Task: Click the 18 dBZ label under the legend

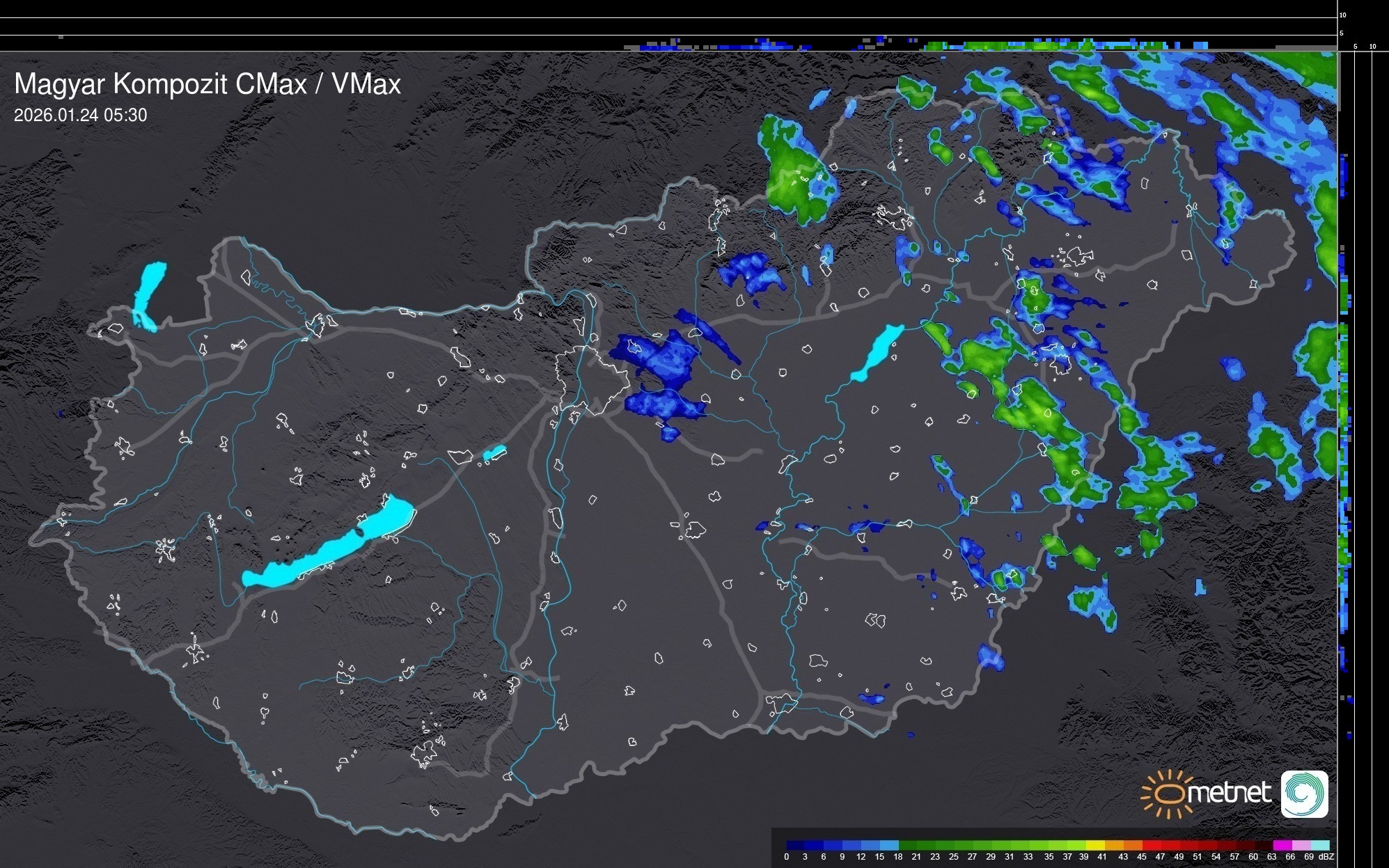Action: click(898, 857)
